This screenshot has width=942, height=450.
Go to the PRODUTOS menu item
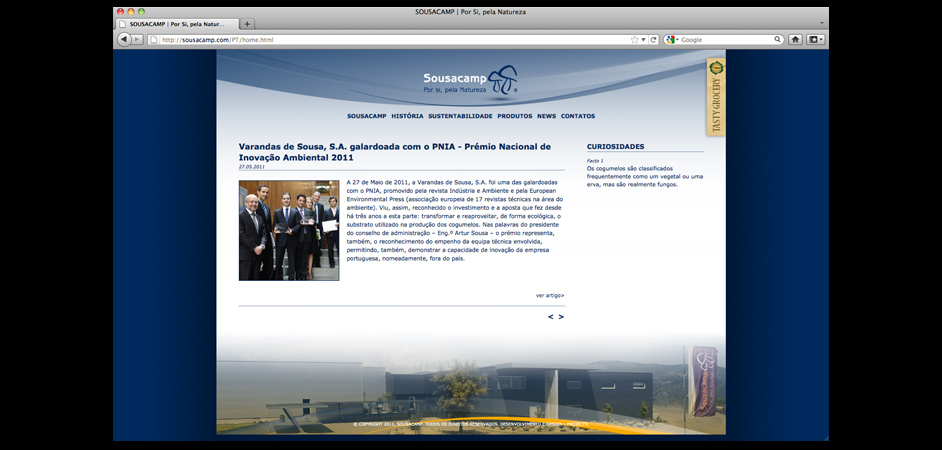pyautogui.click(x=514, y=116)
